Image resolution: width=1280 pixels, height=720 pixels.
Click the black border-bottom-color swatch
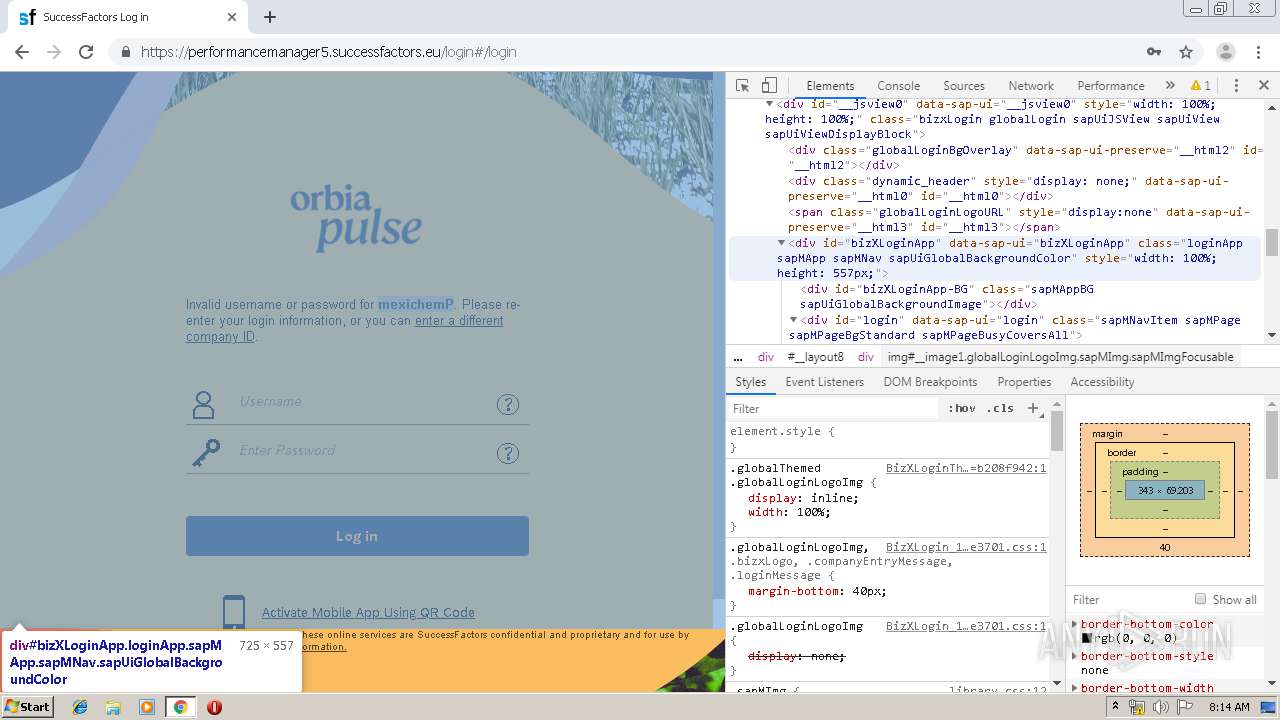click(1086, 638)
